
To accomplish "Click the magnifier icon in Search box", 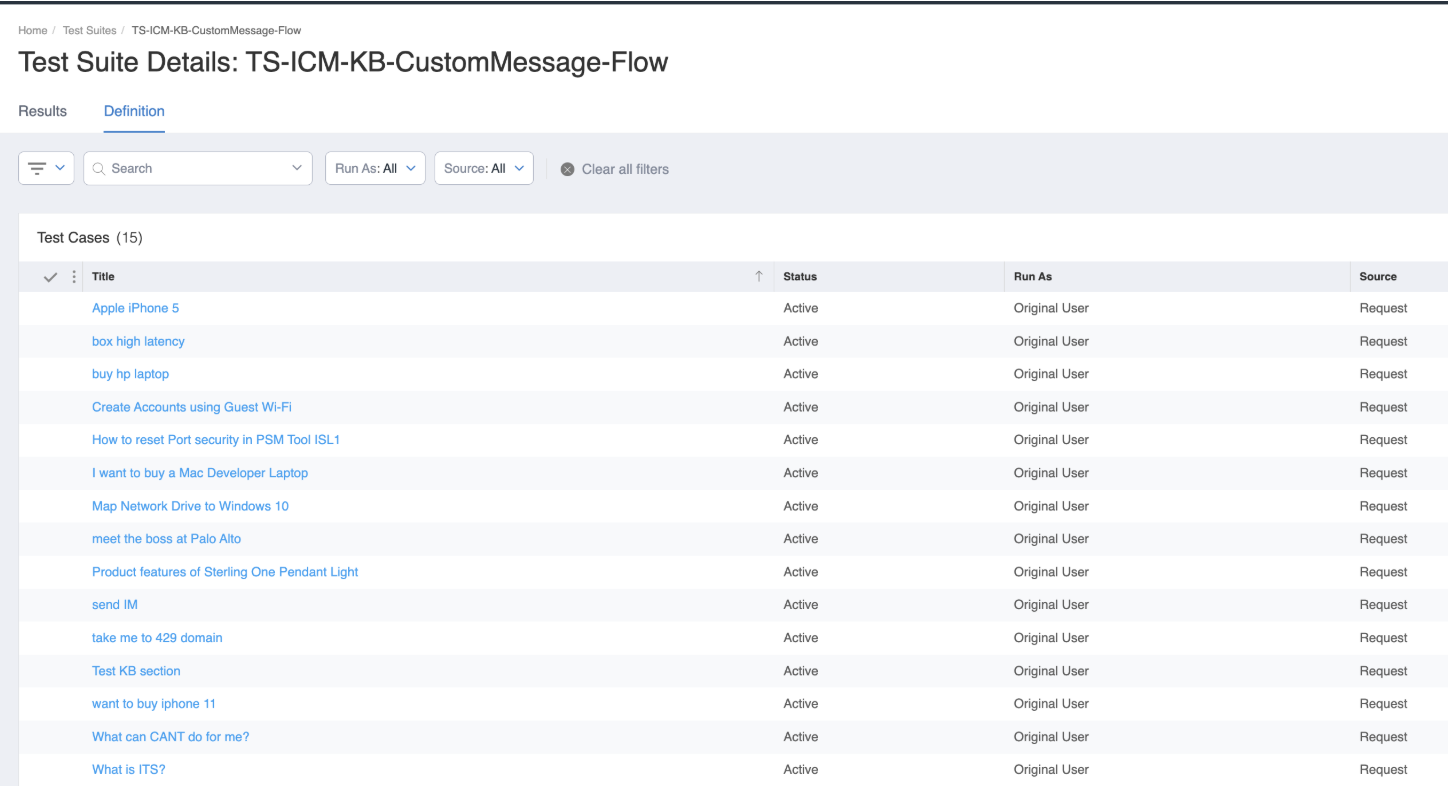I will click(99, 169).
